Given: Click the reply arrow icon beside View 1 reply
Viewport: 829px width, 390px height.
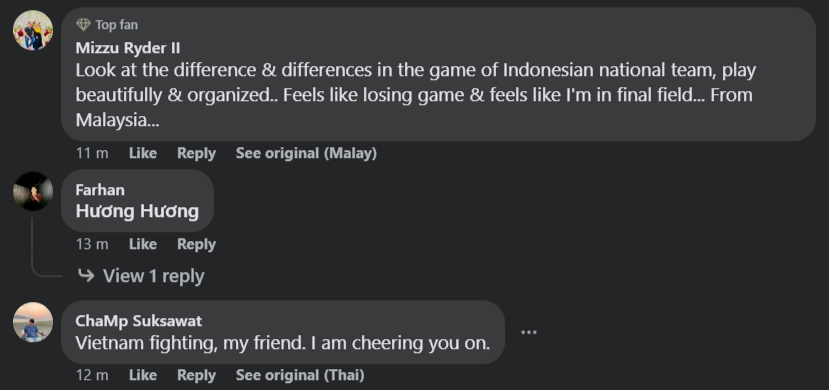Looking at the screenshot, I should pos(86,276).
